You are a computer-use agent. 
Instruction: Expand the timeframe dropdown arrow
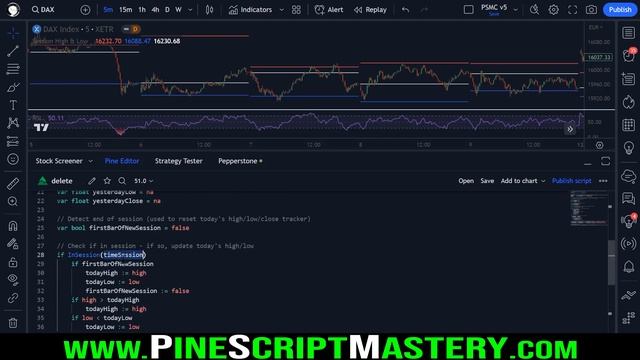tap(190, 10)
